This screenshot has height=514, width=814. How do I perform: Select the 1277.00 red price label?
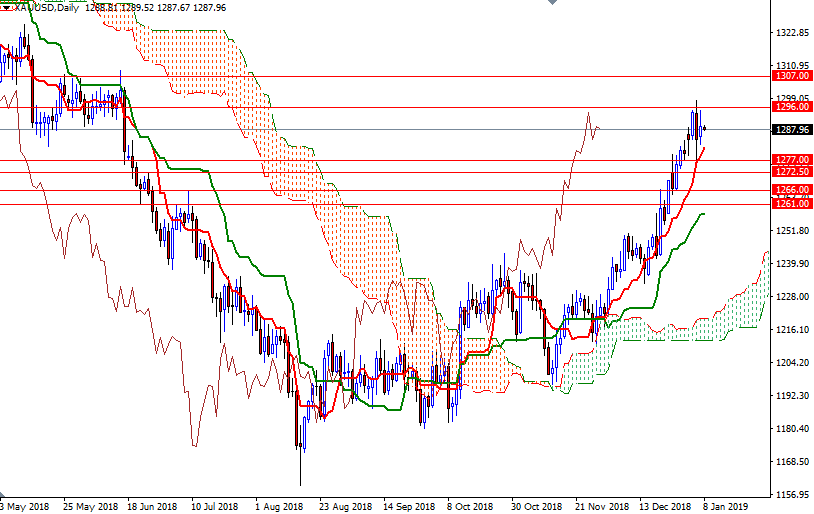click(791, 160)
